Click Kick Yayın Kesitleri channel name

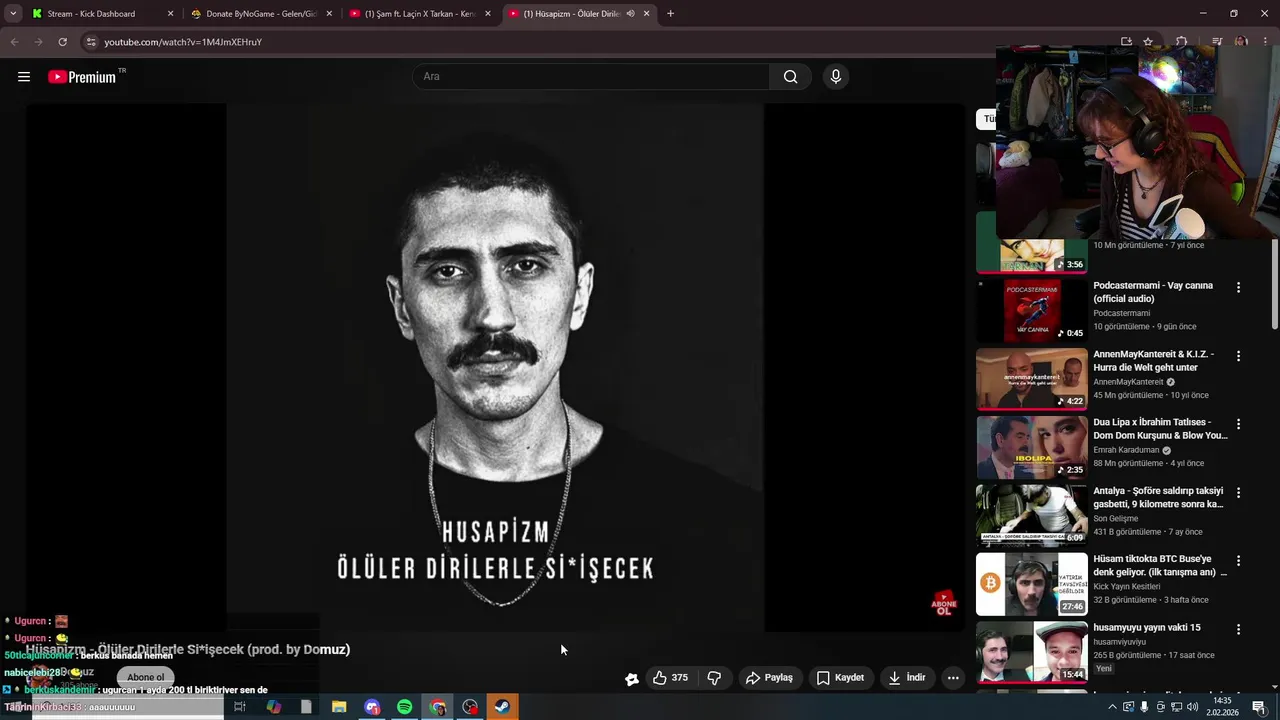pyautogui.click(x=1127, y=587)
